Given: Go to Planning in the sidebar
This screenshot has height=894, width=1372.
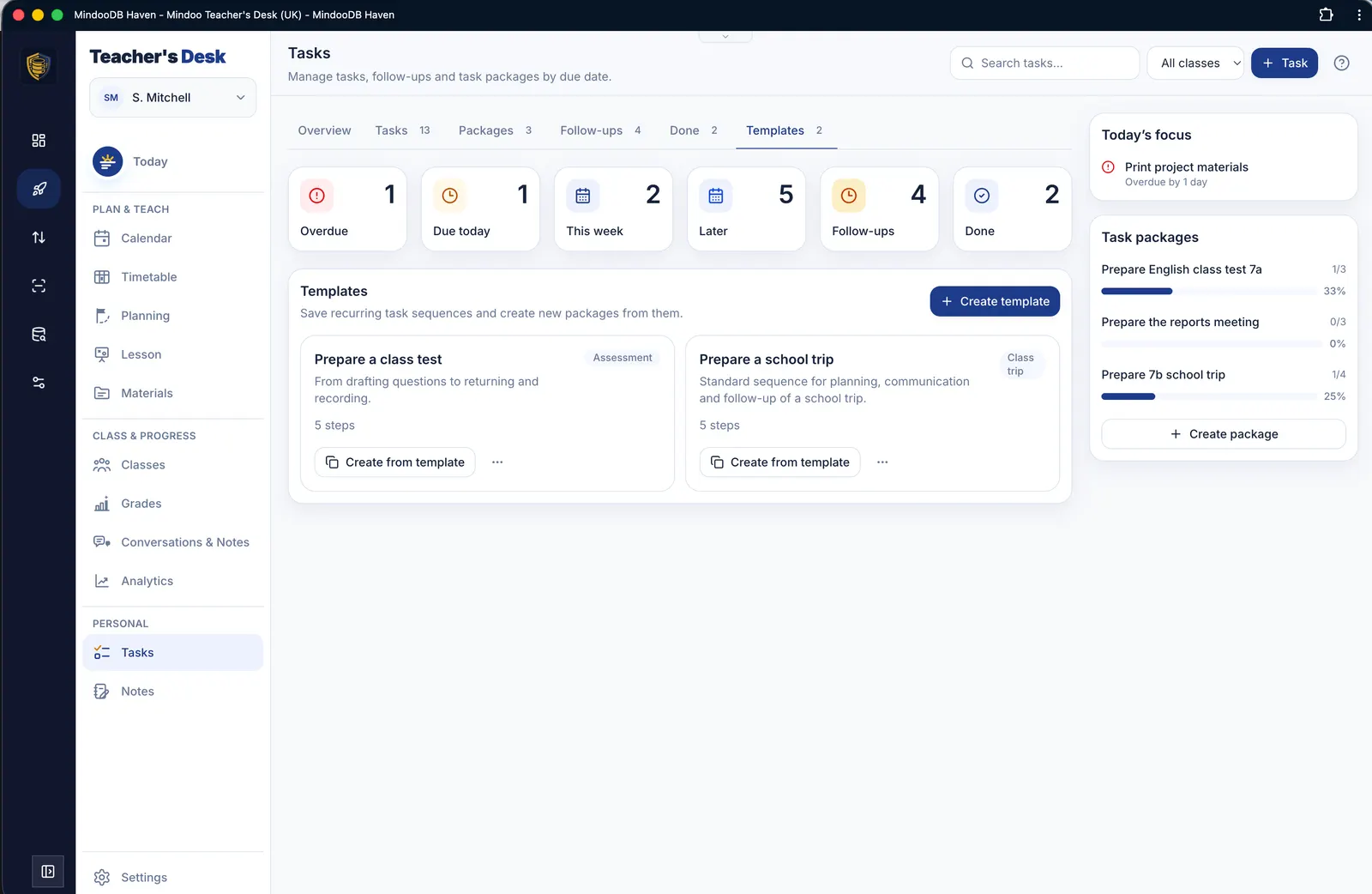Looking at the screenshot, I should coord(173,316).
